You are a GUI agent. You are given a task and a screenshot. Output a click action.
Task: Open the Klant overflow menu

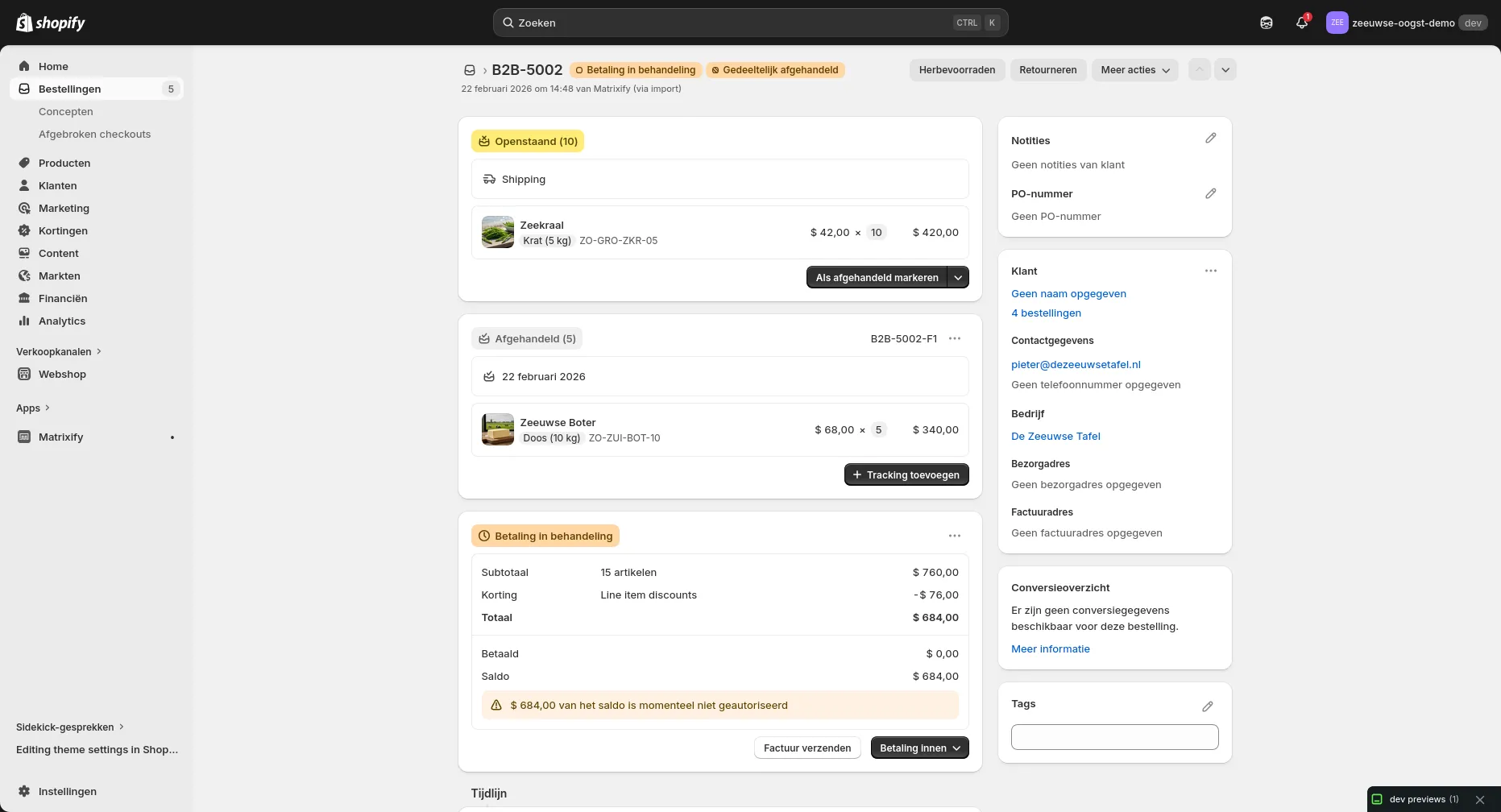[1211, 271]
